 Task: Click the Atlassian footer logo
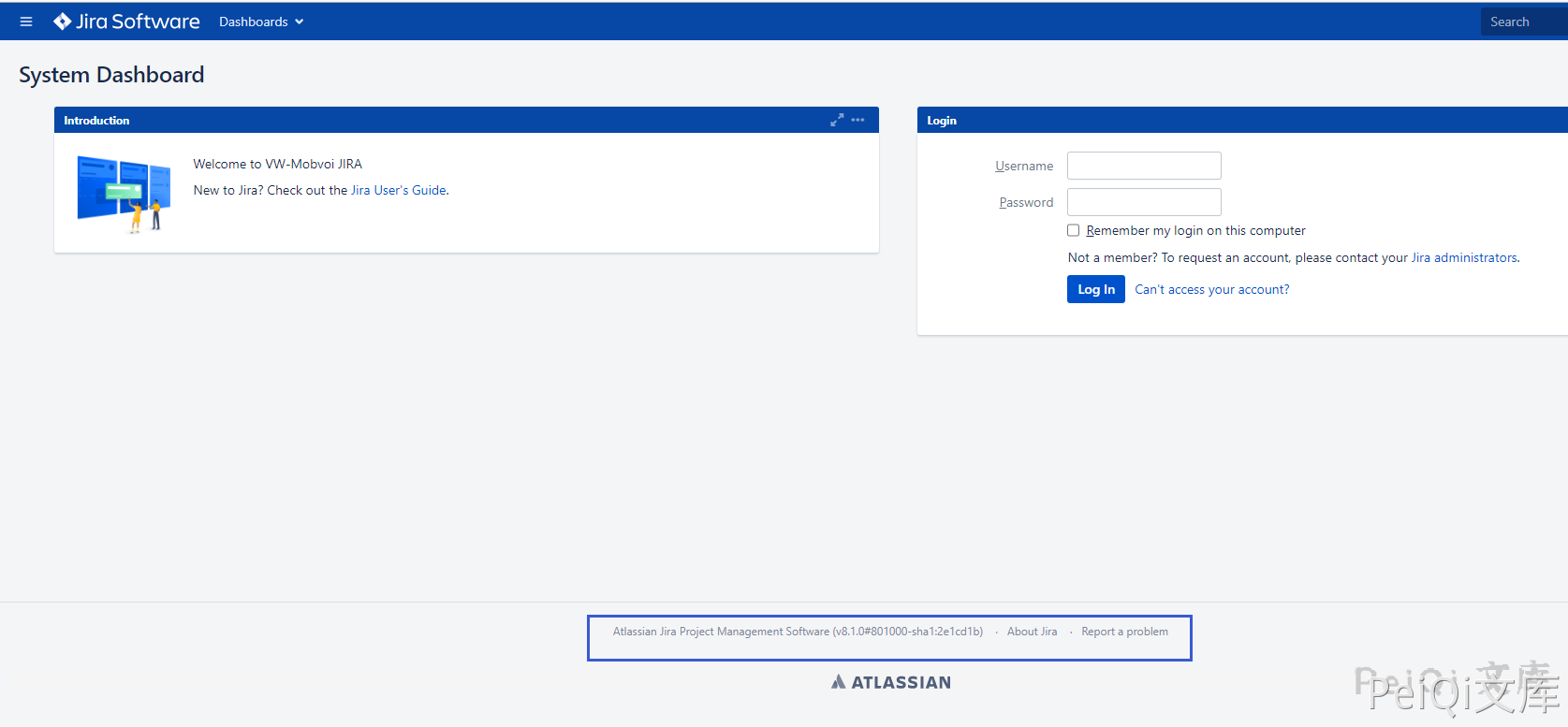tap(891, 682)
